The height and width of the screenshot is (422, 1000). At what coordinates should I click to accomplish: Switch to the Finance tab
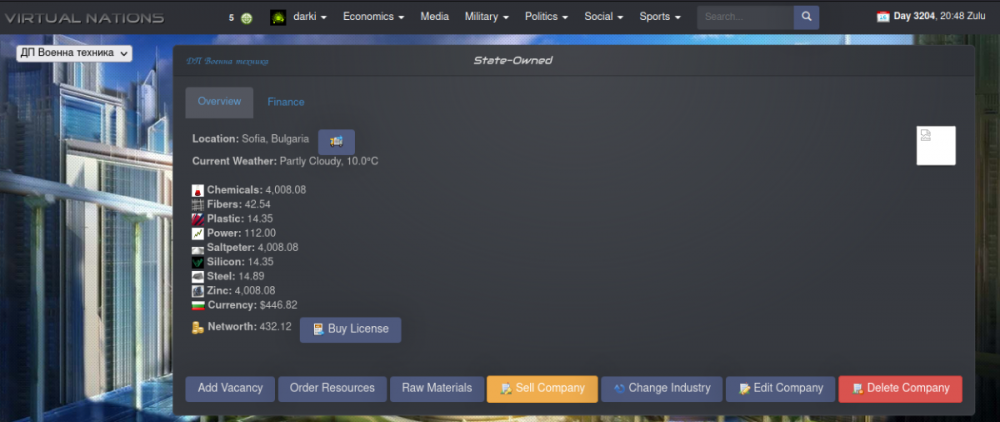click(x=286, y=102)
